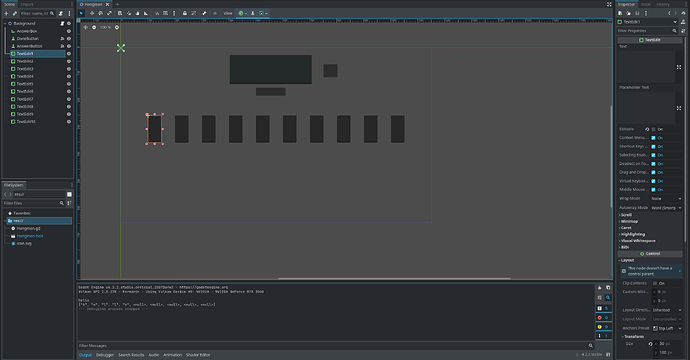Open the Anchors Preset dropdown
690x360 pixels.
[x=667, y=328]
